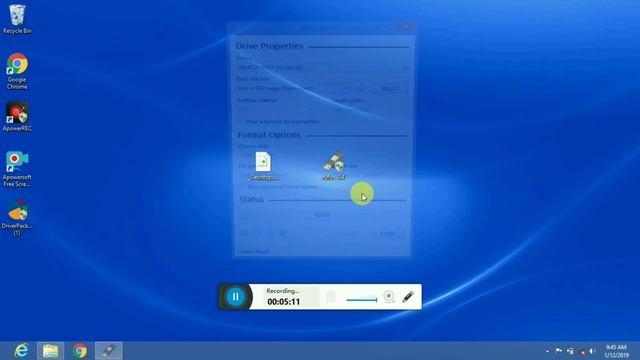Click the recording timer 00:05:11
Image resolution: width=640 pixels, height=360 pixels.
284,302
